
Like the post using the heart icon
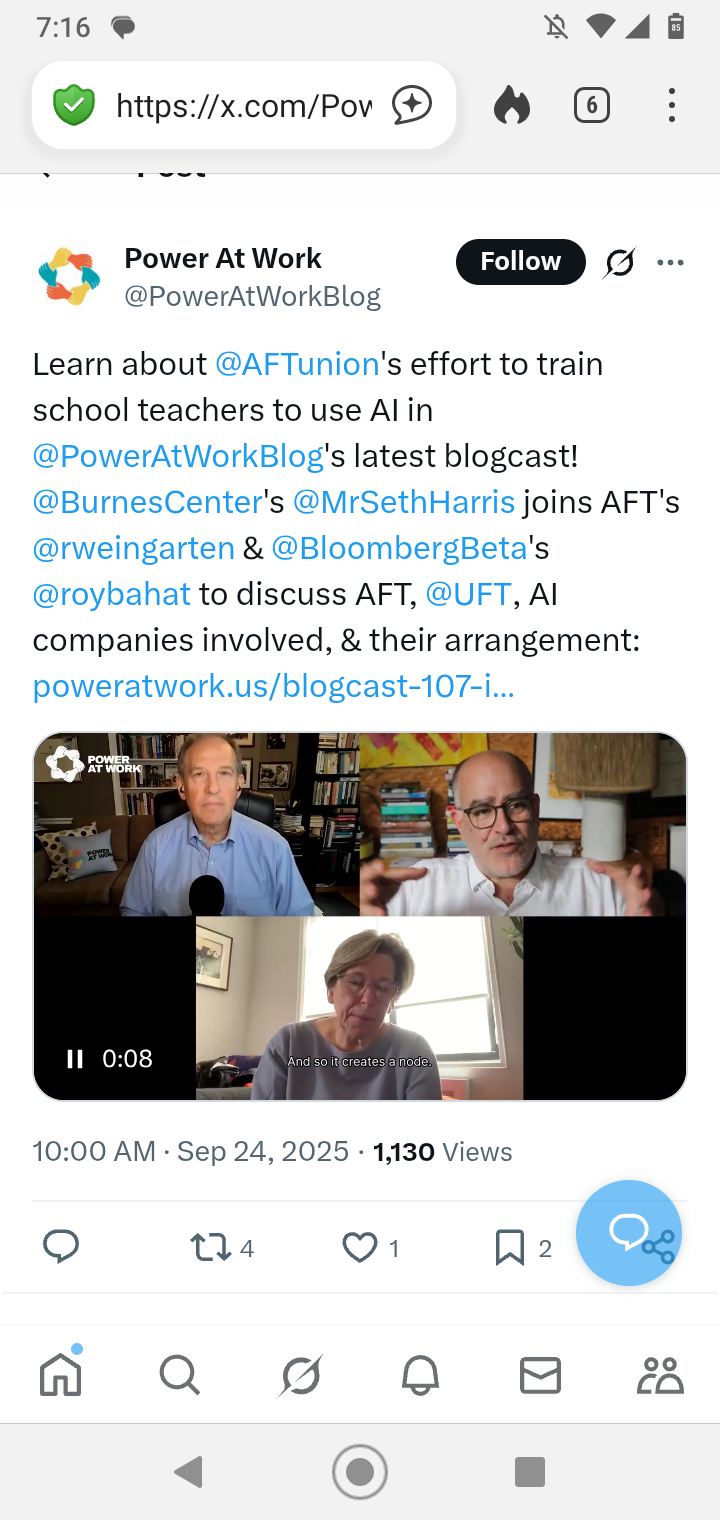pos(359,1247)
